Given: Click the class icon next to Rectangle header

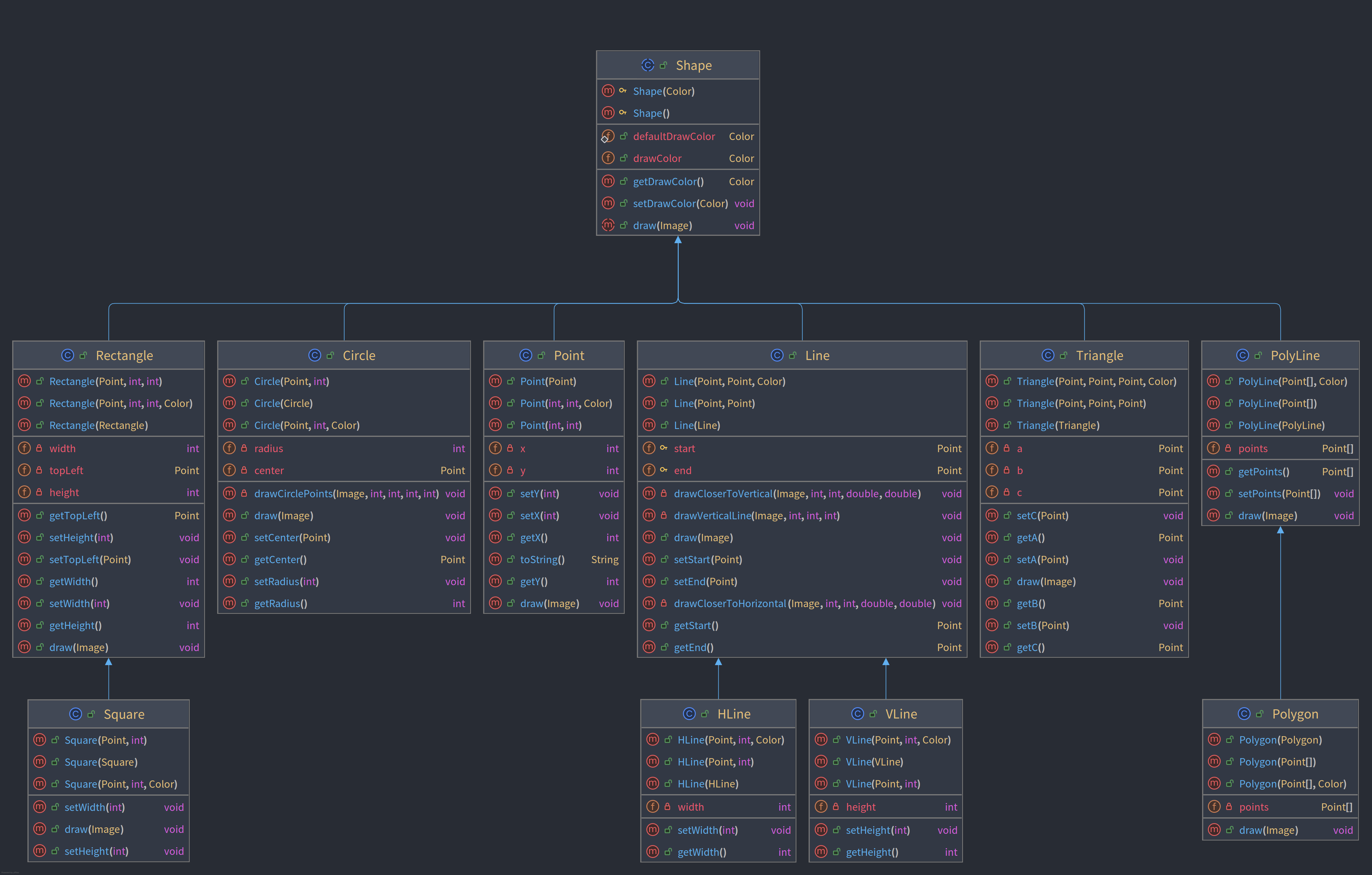Looking at the screenshot, I should click(67, 355).
